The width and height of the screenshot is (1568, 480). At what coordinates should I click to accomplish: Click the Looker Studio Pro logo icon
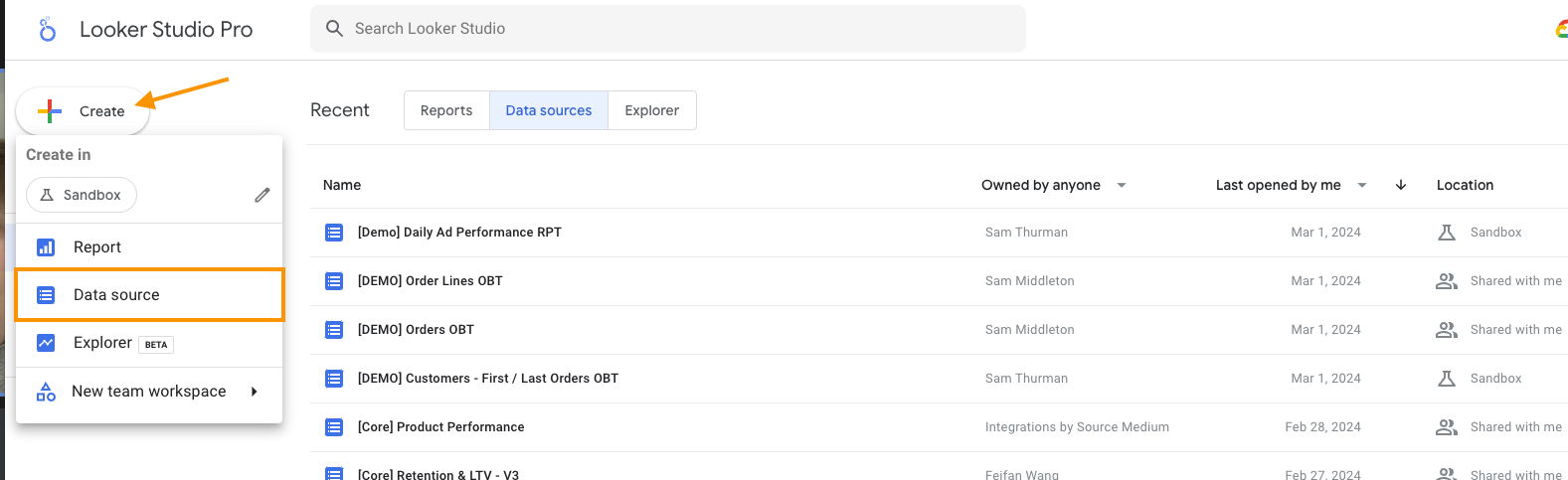click(x=47, y=29)
